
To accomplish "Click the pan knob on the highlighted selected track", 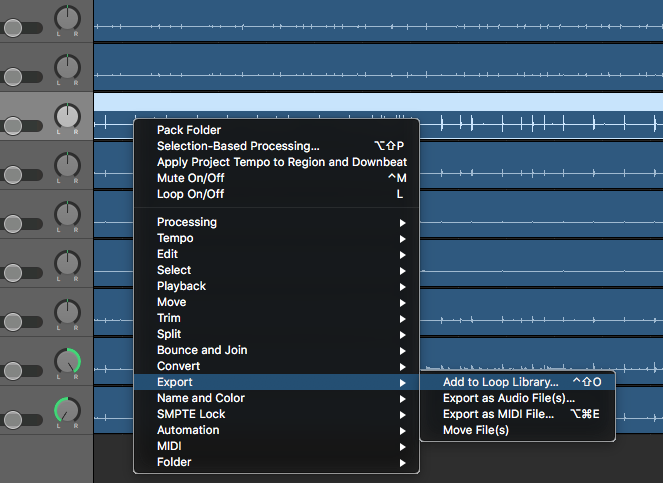I will pos(67,115).
